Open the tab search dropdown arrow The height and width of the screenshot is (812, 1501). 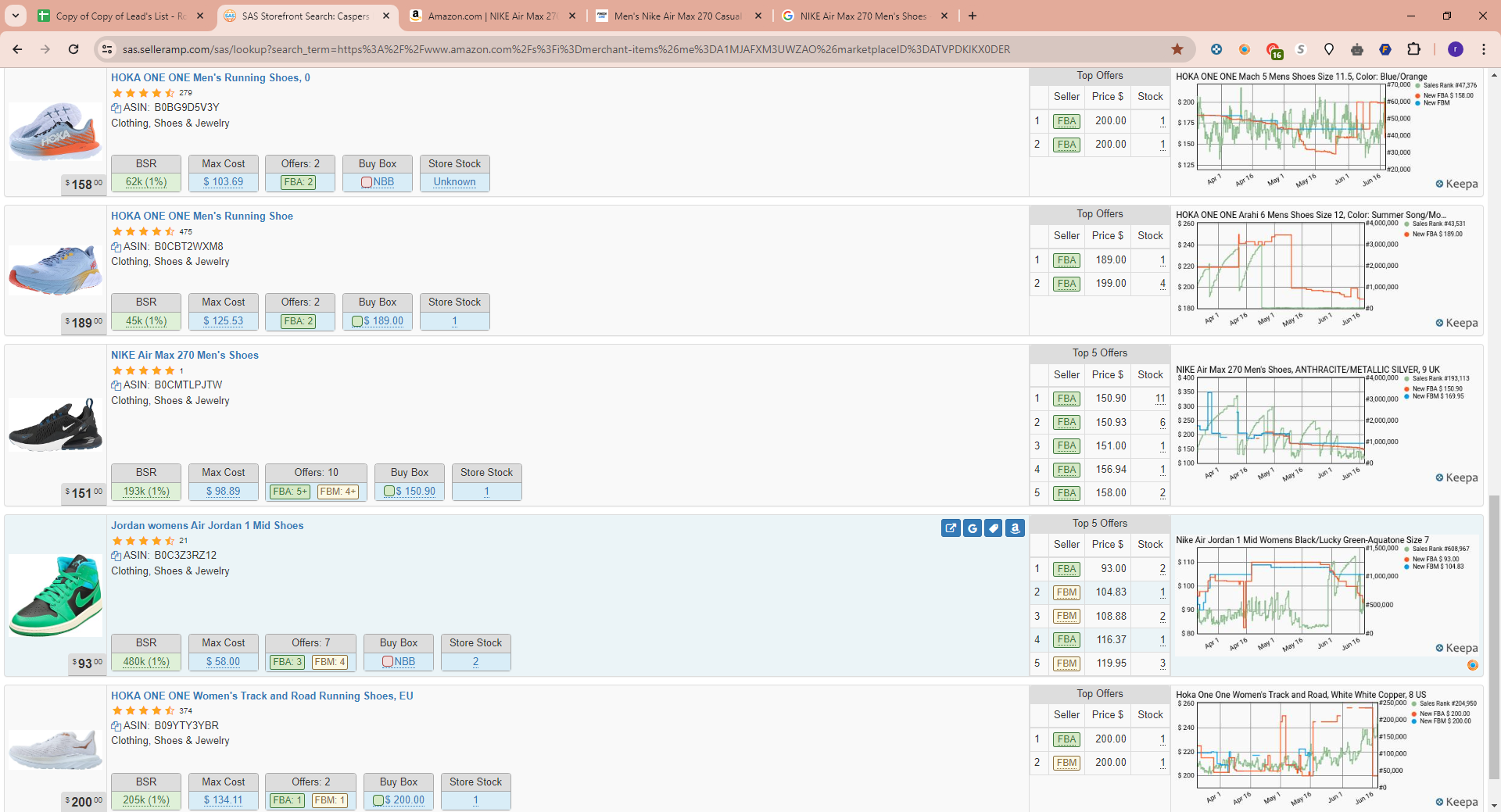[16, 16]
